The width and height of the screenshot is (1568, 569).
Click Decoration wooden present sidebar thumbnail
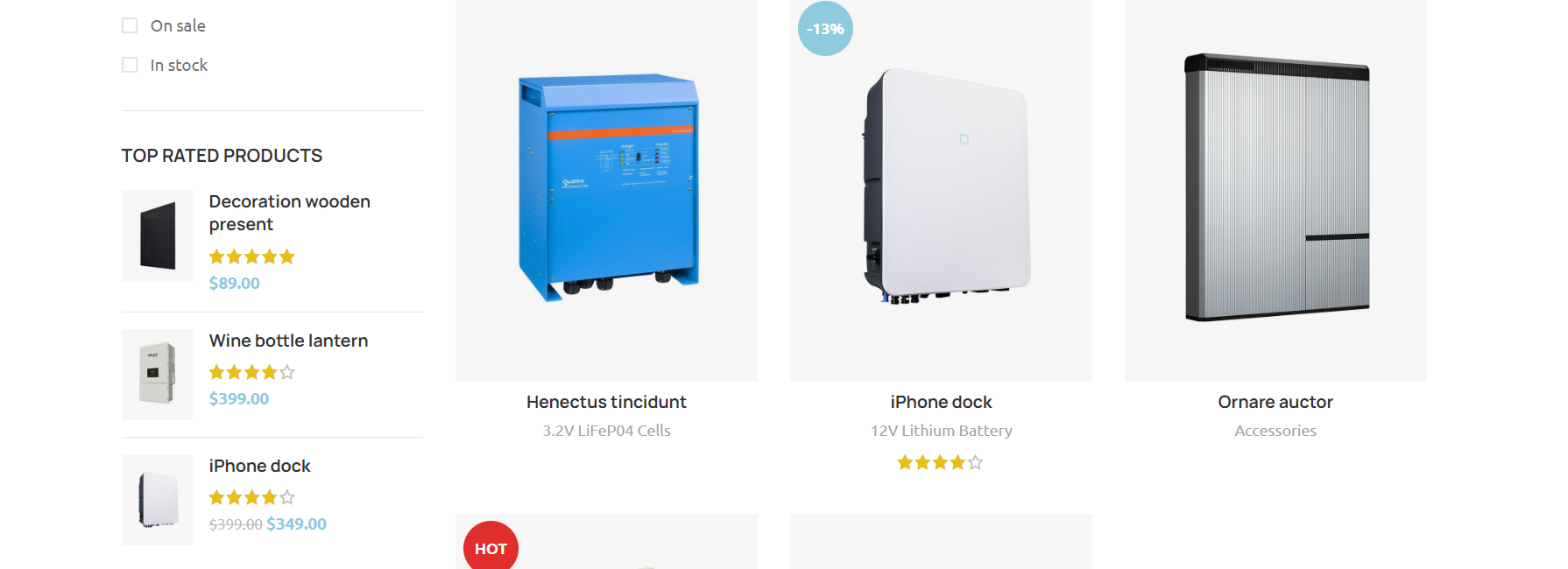(157, 235)
